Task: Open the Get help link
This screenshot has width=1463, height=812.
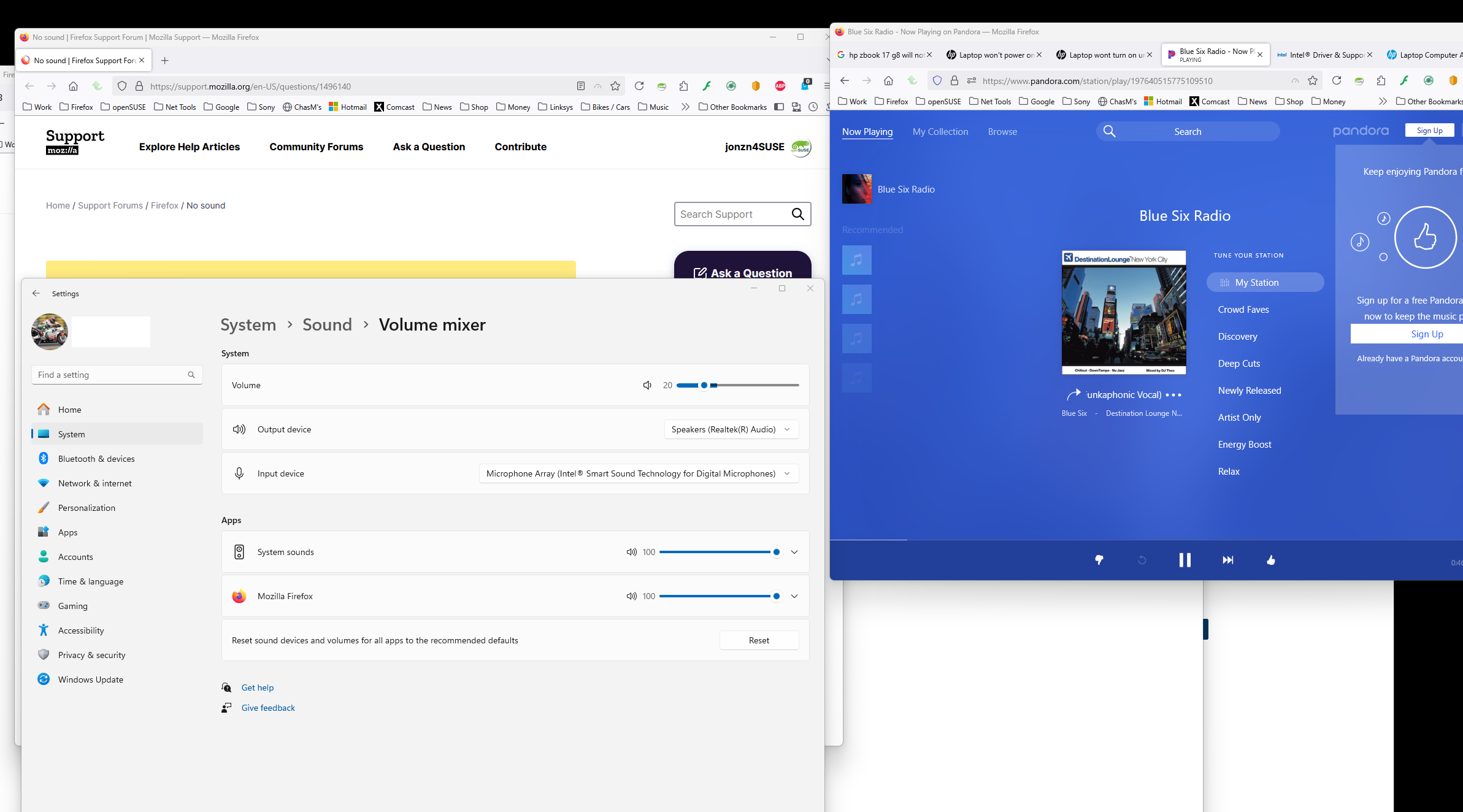Action: click(x=258, y=688)
